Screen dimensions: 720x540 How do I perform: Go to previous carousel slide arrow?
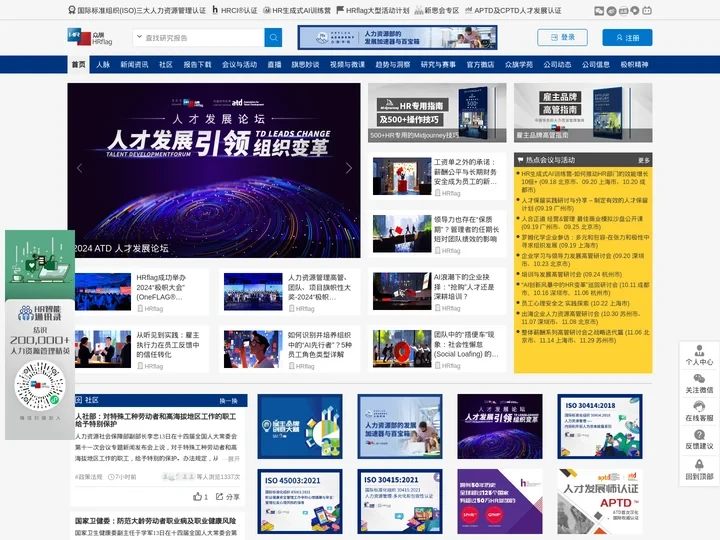click(79, 168)
